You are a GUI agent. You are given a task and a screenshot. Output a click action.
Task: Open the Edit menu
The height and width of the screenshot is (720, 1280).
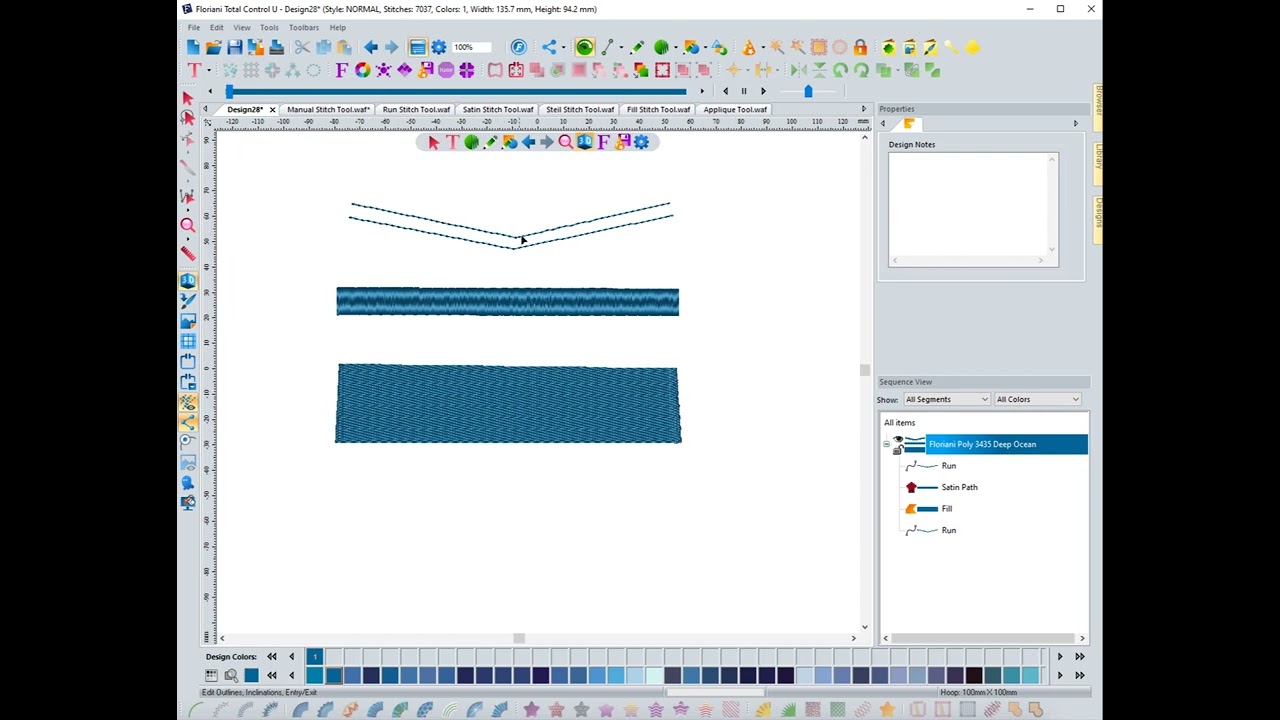(216, 28)
